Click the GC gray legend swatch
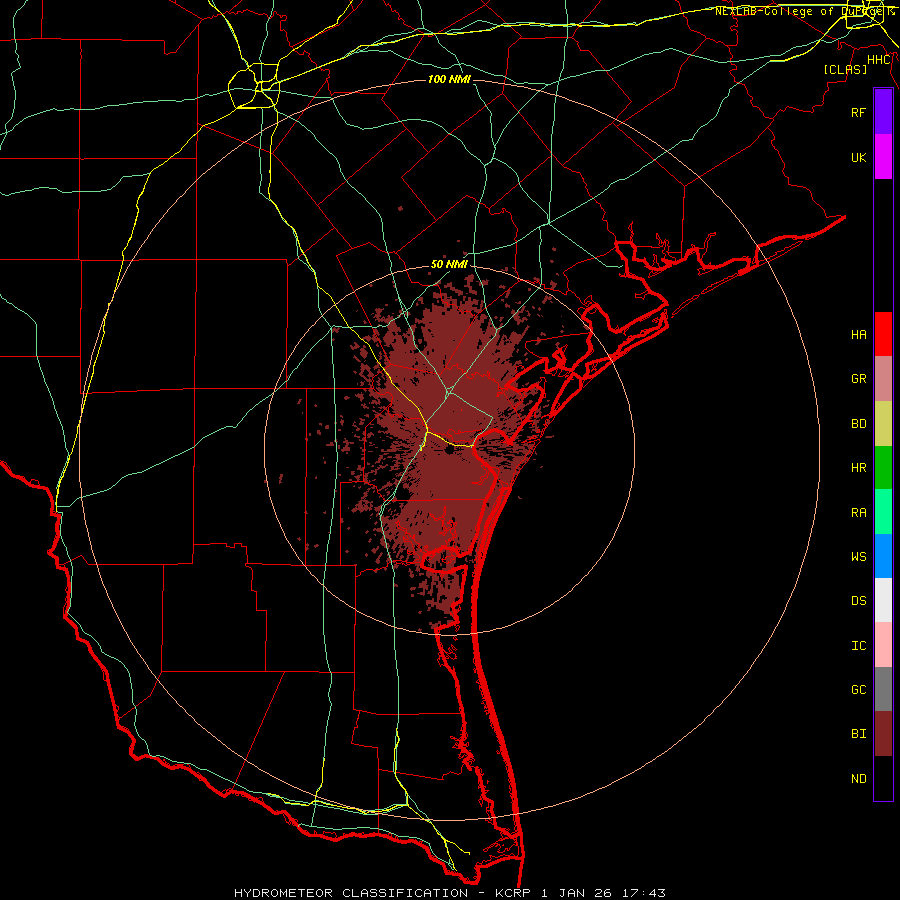 pyautogui.click(x=883, y=689)
